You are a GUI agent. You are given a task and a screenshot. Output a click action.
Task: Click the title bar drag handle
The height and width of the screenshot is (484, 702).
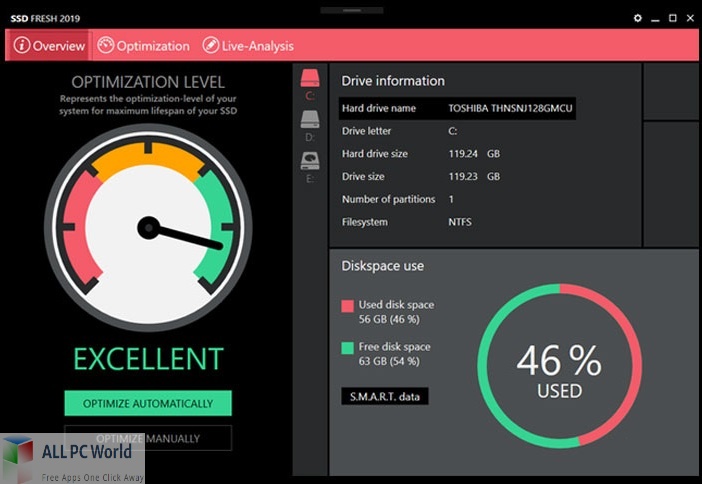click(352, 10)
